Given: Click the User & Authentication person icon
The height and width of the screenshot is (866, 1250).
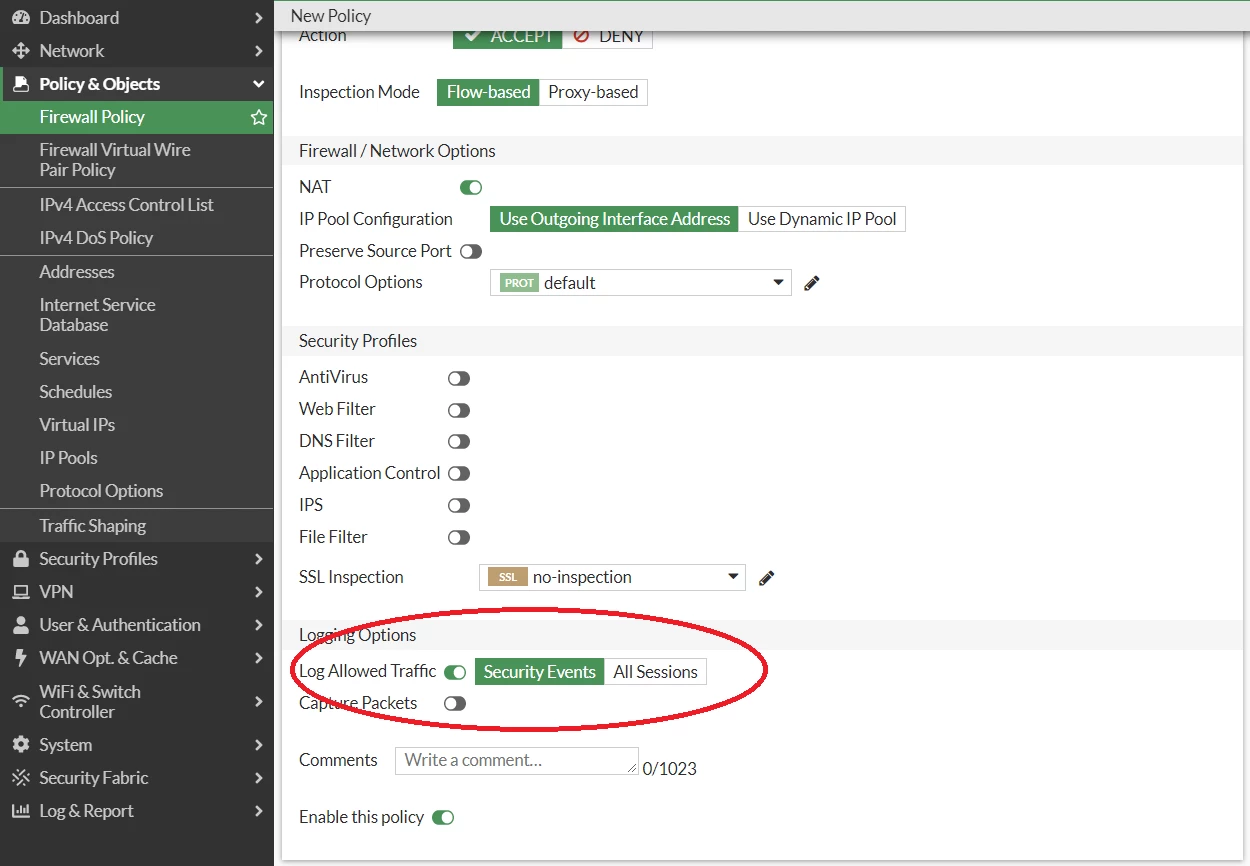Looking at the screenshot, I should coord(21,625).
